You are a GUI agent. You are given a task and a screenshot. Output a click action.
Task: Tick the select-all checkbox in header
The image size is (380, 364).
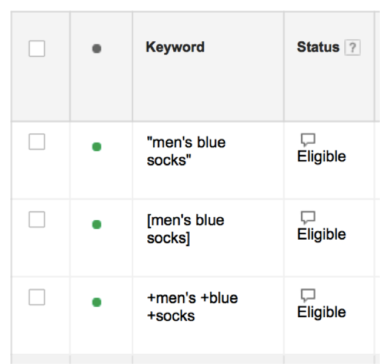37,49
